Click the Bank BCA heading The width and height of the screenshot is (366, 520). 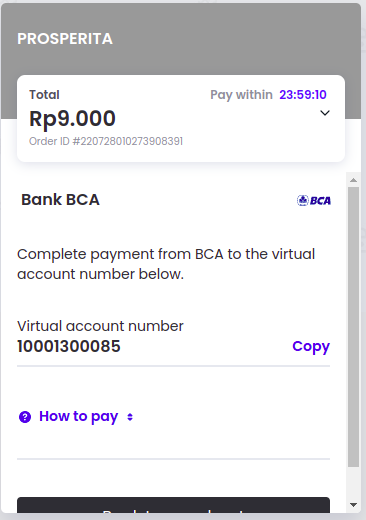[x=60, y=200]
